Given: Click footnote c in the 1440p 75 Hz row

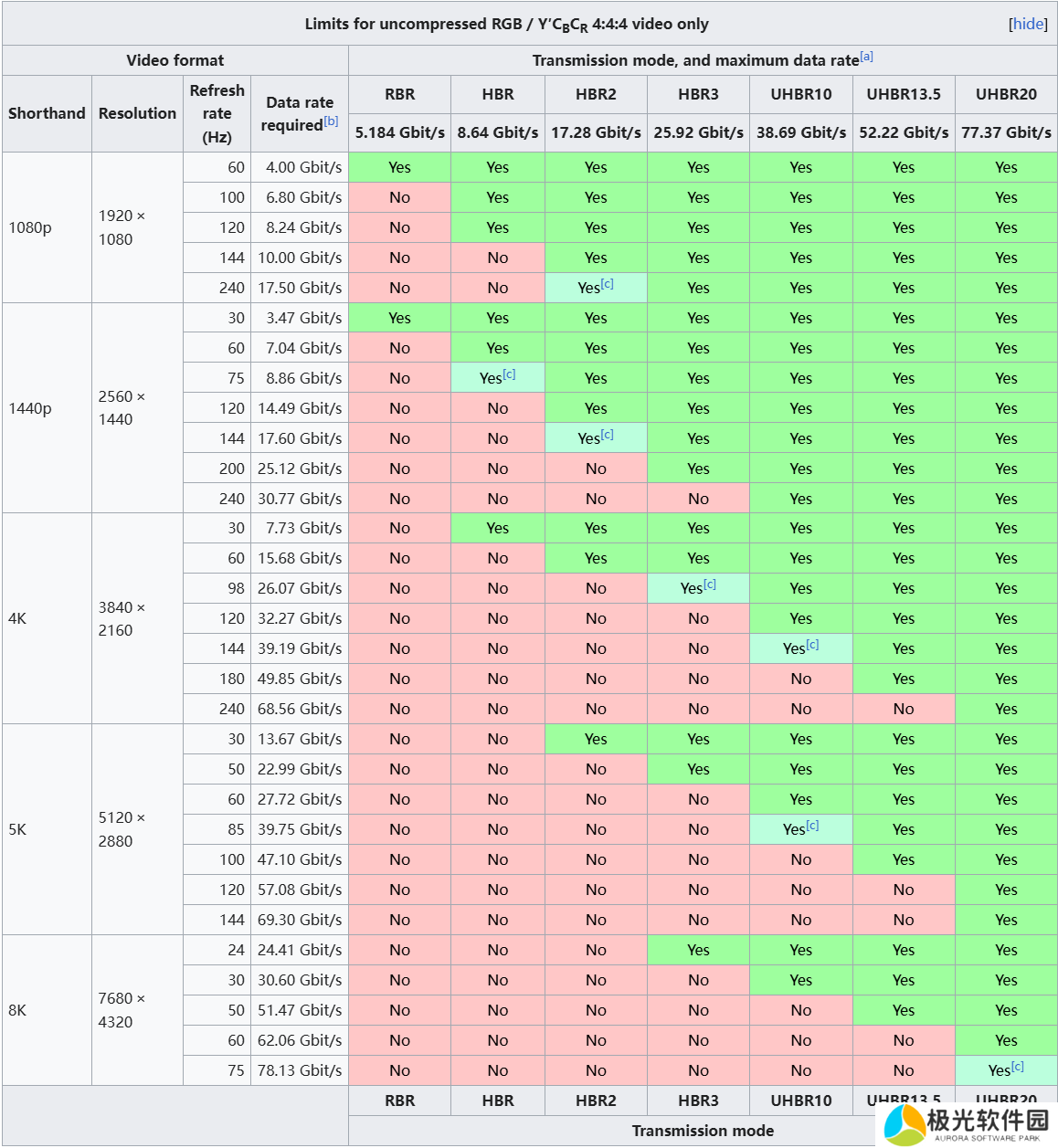Looking at the screenshot, I should 510,374.
